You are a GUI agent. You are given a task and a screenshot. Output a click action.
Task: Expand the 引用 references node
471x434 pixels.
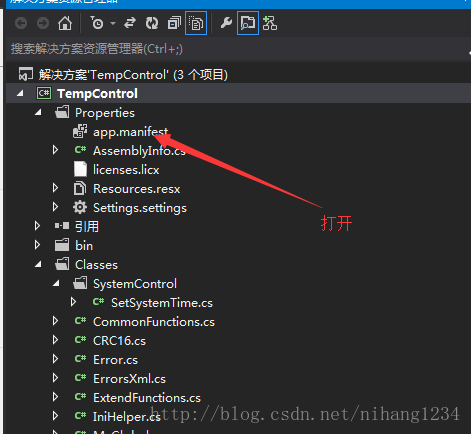[37, 226]
